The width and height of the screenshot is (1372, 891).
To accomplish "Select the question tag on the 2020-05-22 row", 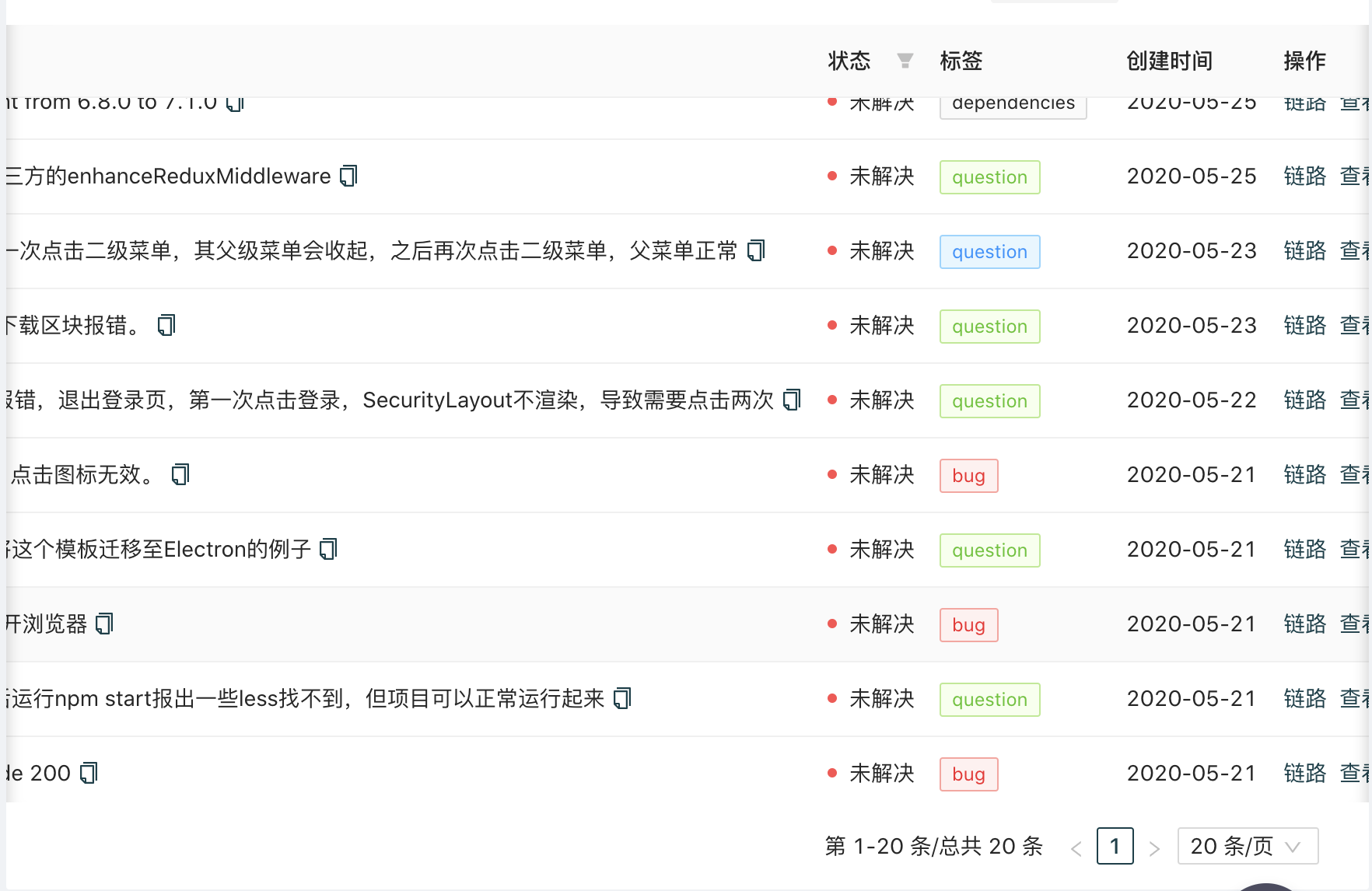I will 989,400.
